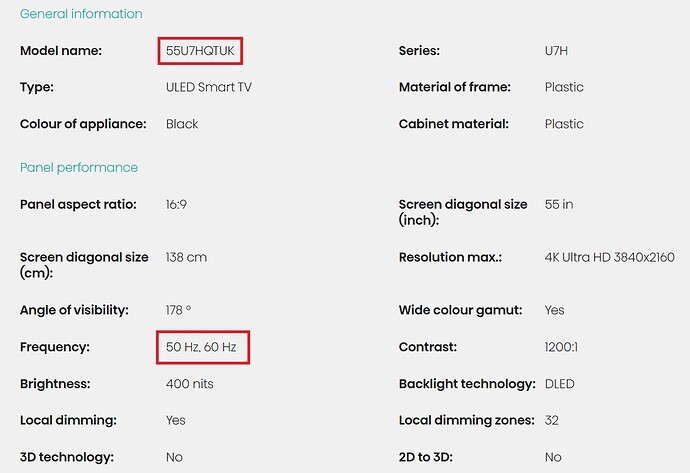Click the 178 ° angle of visibility value
Viewport: 690px width, 473px height.
pyautogui.click(x=178, y=310)
